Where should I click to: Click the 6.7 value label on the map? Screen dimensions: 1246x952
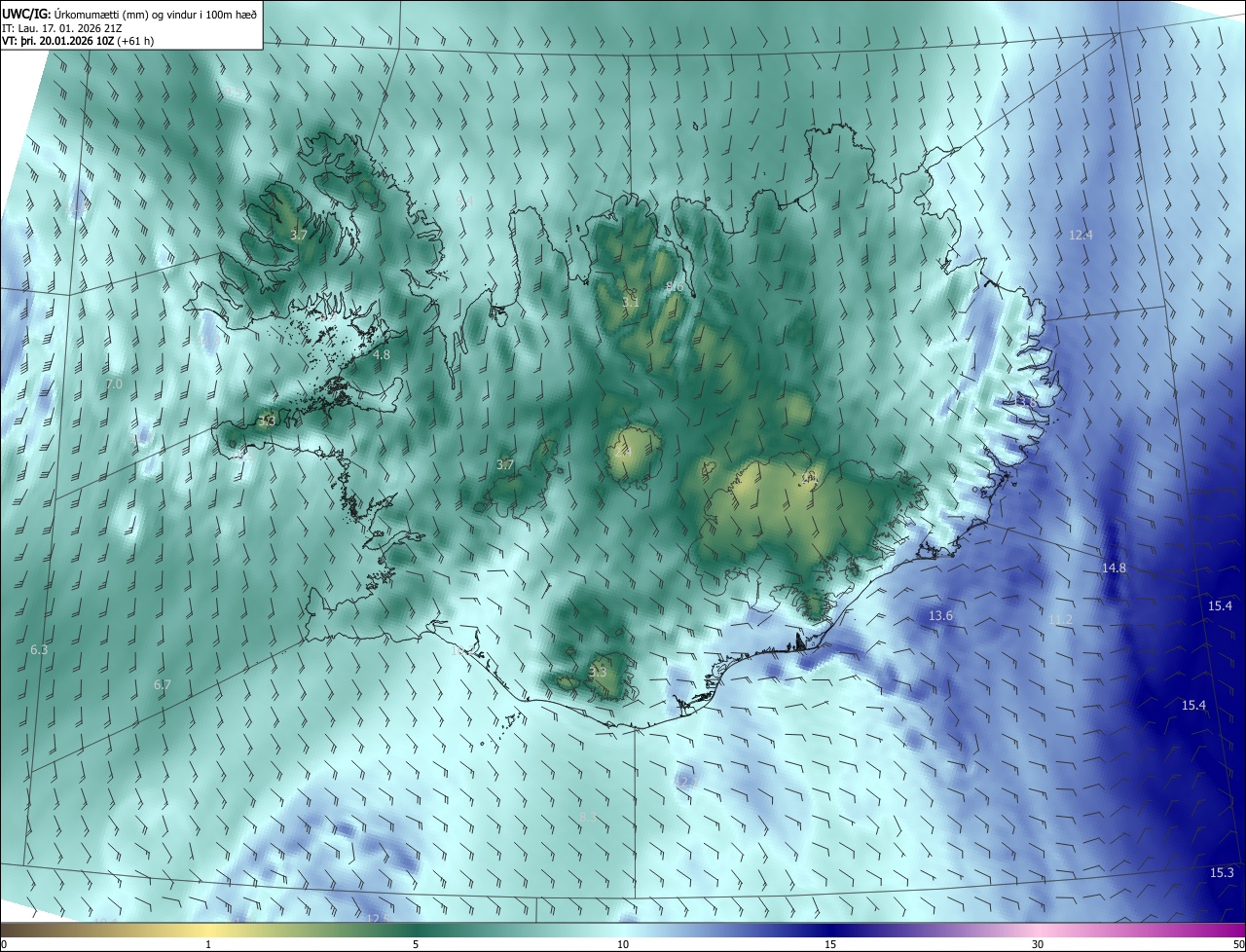(x=163, y=684)
